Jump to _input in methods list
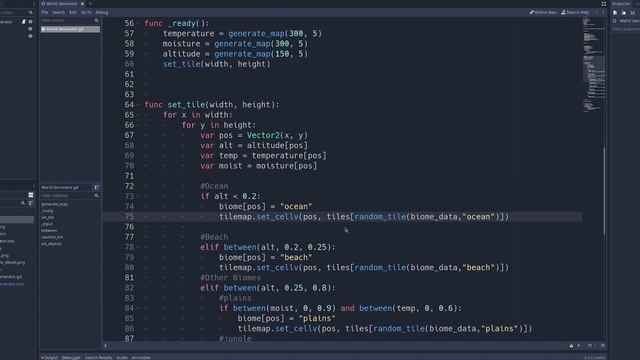 click(x=47, y=224)
